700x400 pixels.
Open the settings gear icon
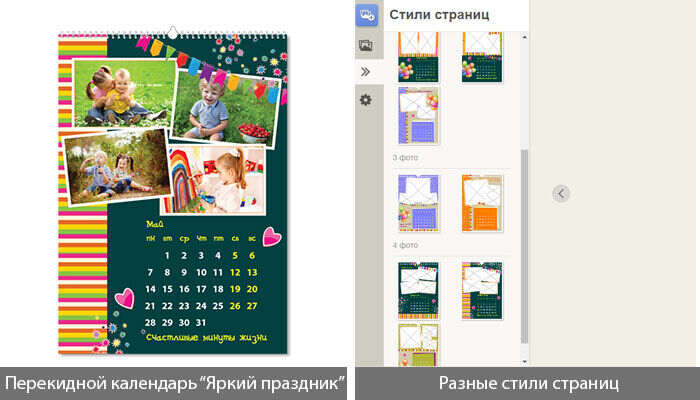pos(366,100)
